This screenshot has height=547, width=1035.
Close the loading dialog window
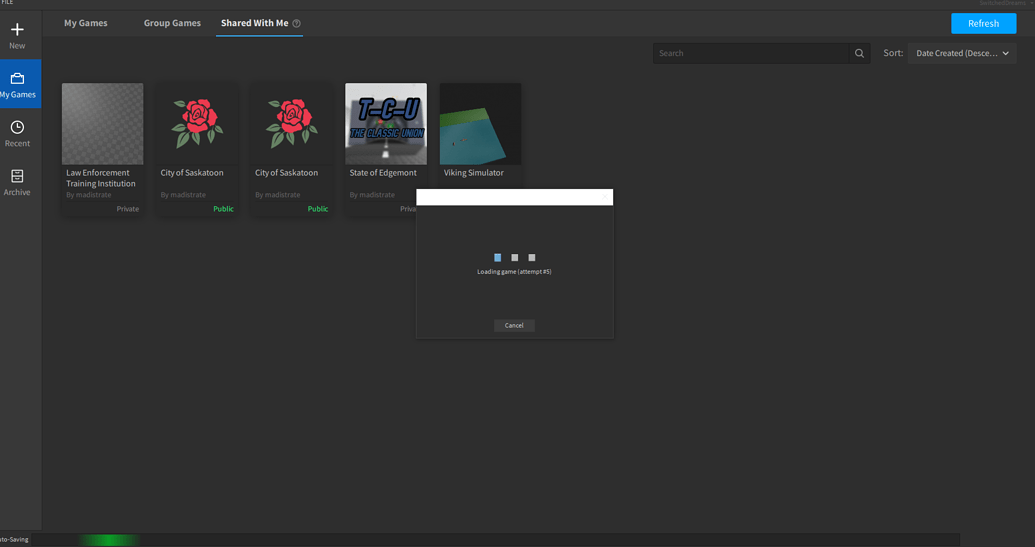point(605,197)
